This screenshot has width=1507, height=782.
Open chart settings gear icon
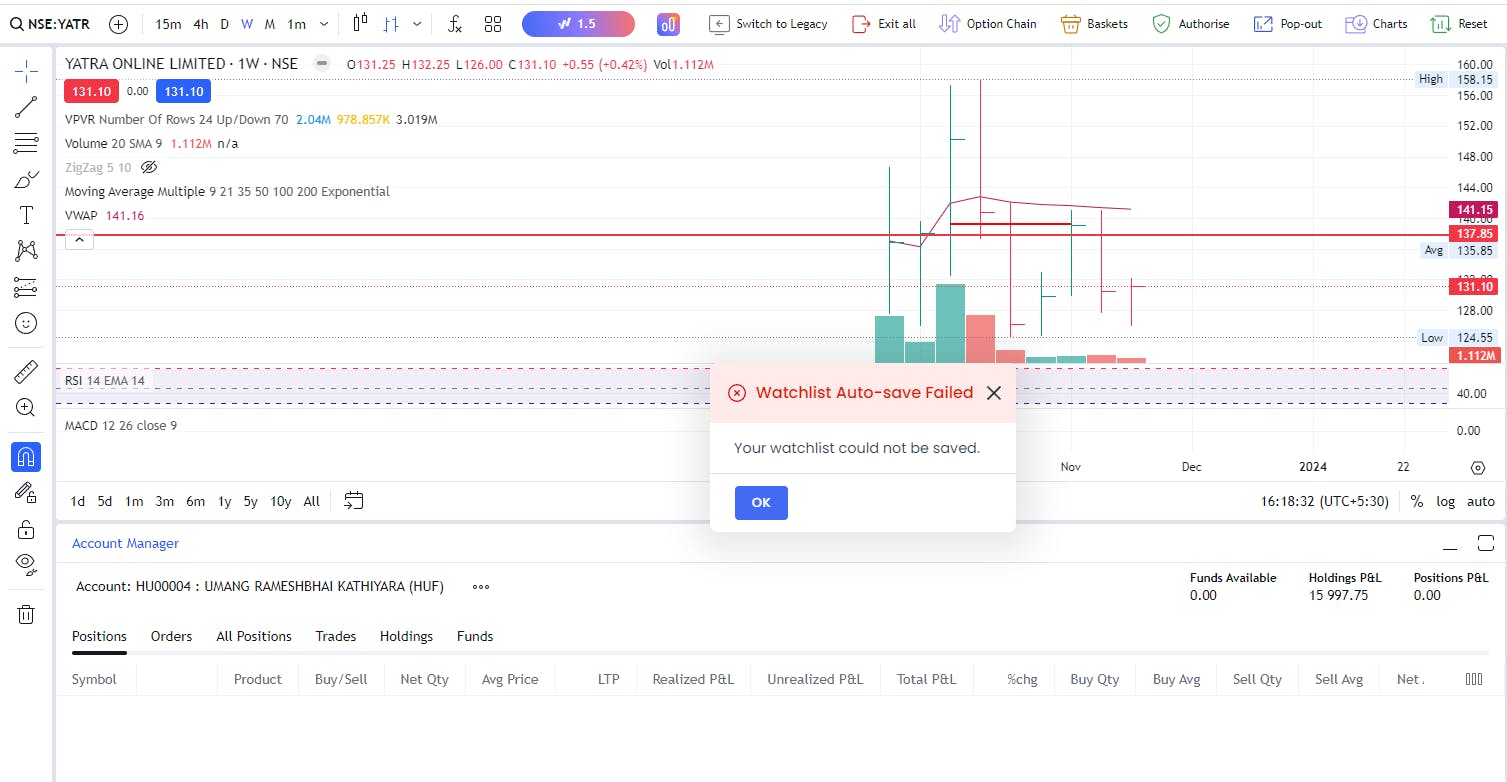click(x=1478, y=467)
